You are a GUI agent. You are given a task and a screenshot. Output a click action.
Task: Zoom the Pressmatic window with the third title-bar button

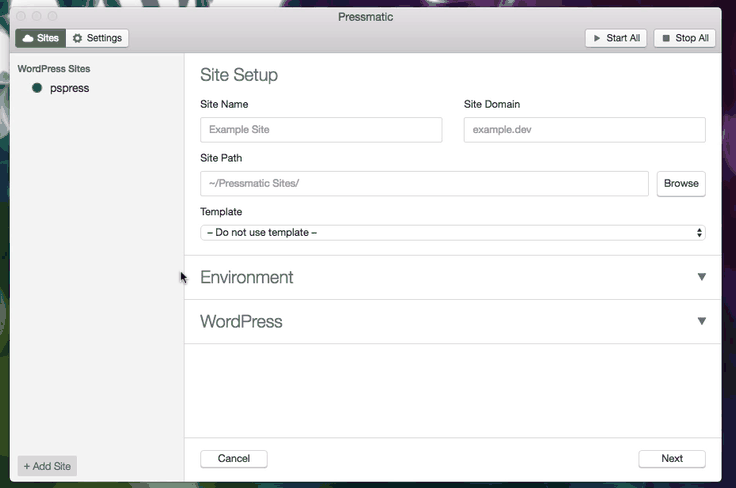tap(53, 16)
